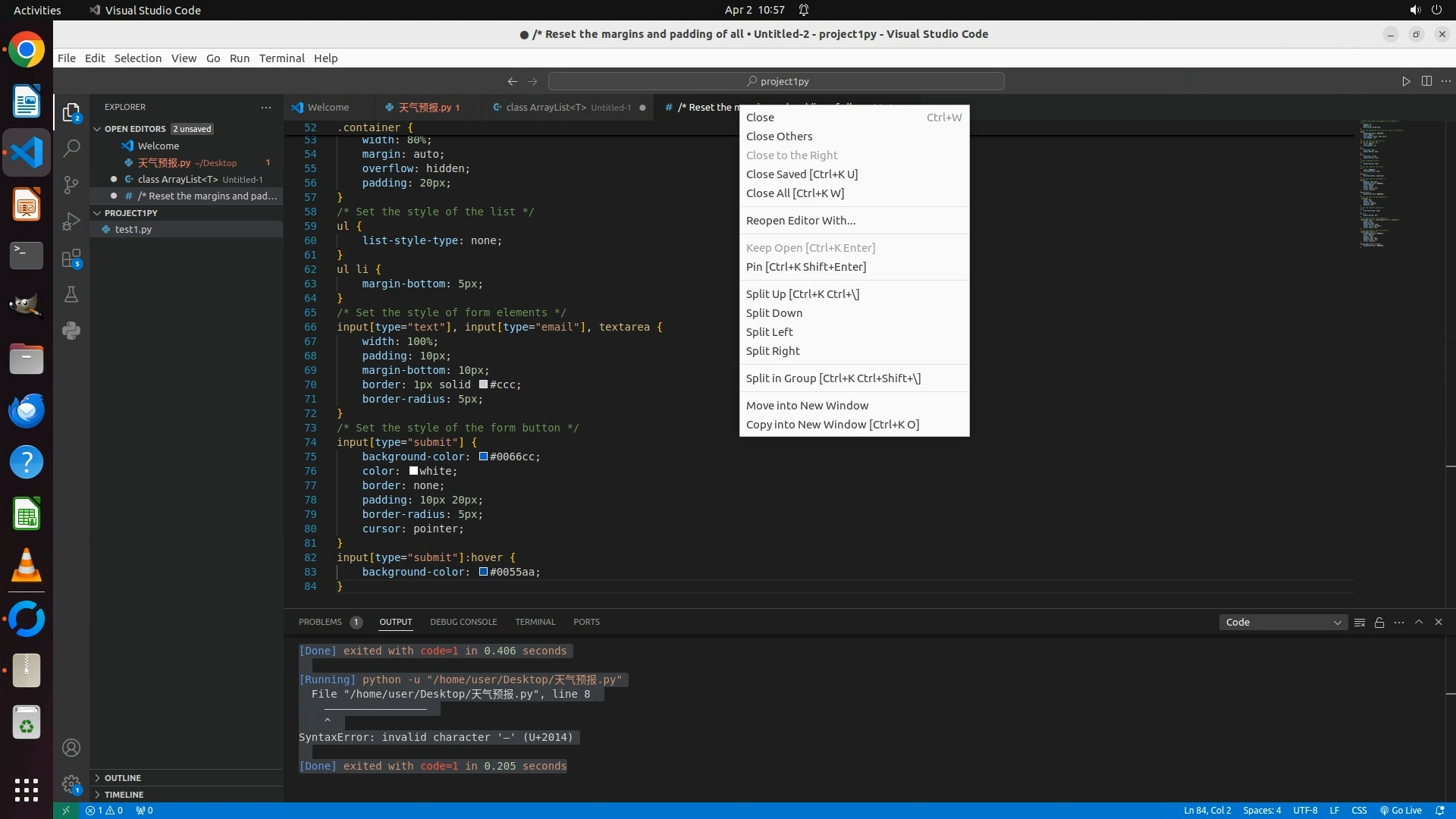1456x819 pixels.
Task: Collapse the PROJECT1PY folder section
Action: [131, 213]
